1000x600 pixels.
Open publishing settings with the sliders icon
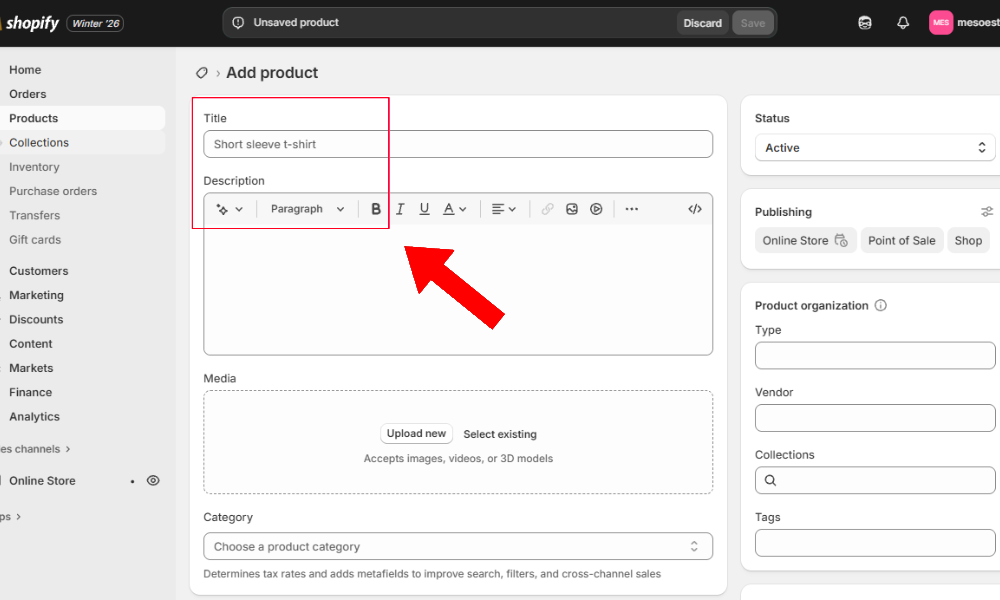(987, 211)
